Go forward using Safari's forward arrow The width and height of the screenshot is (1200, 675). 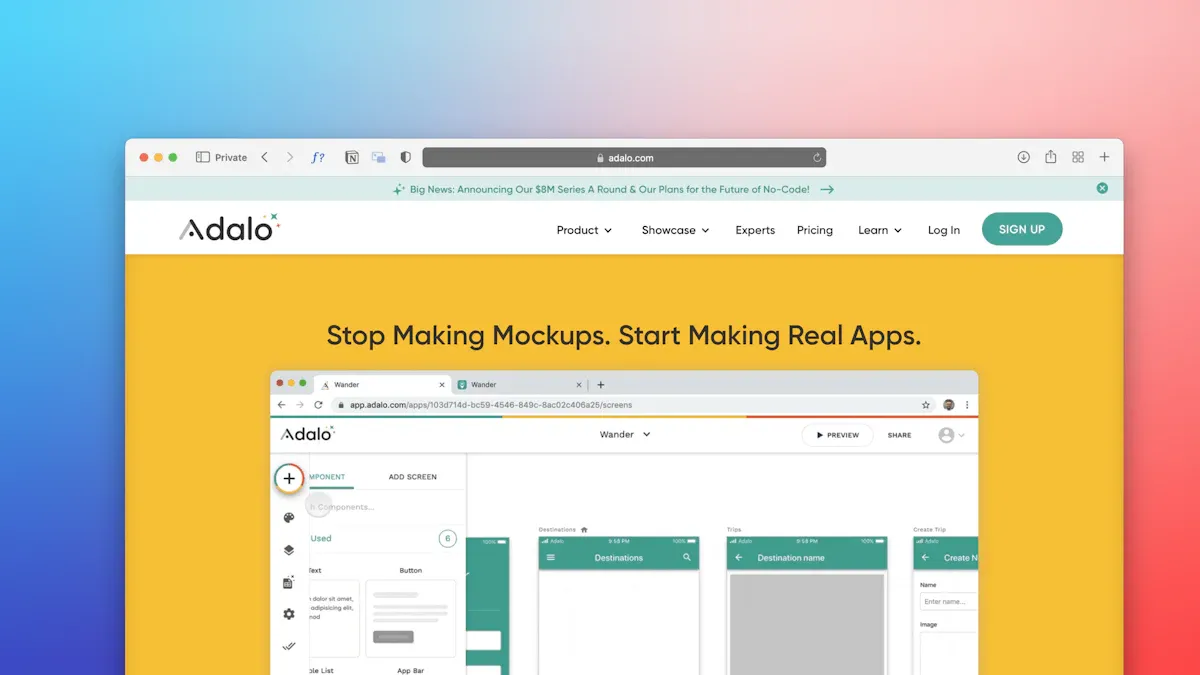pyautogui.click(x=290, y=157)
